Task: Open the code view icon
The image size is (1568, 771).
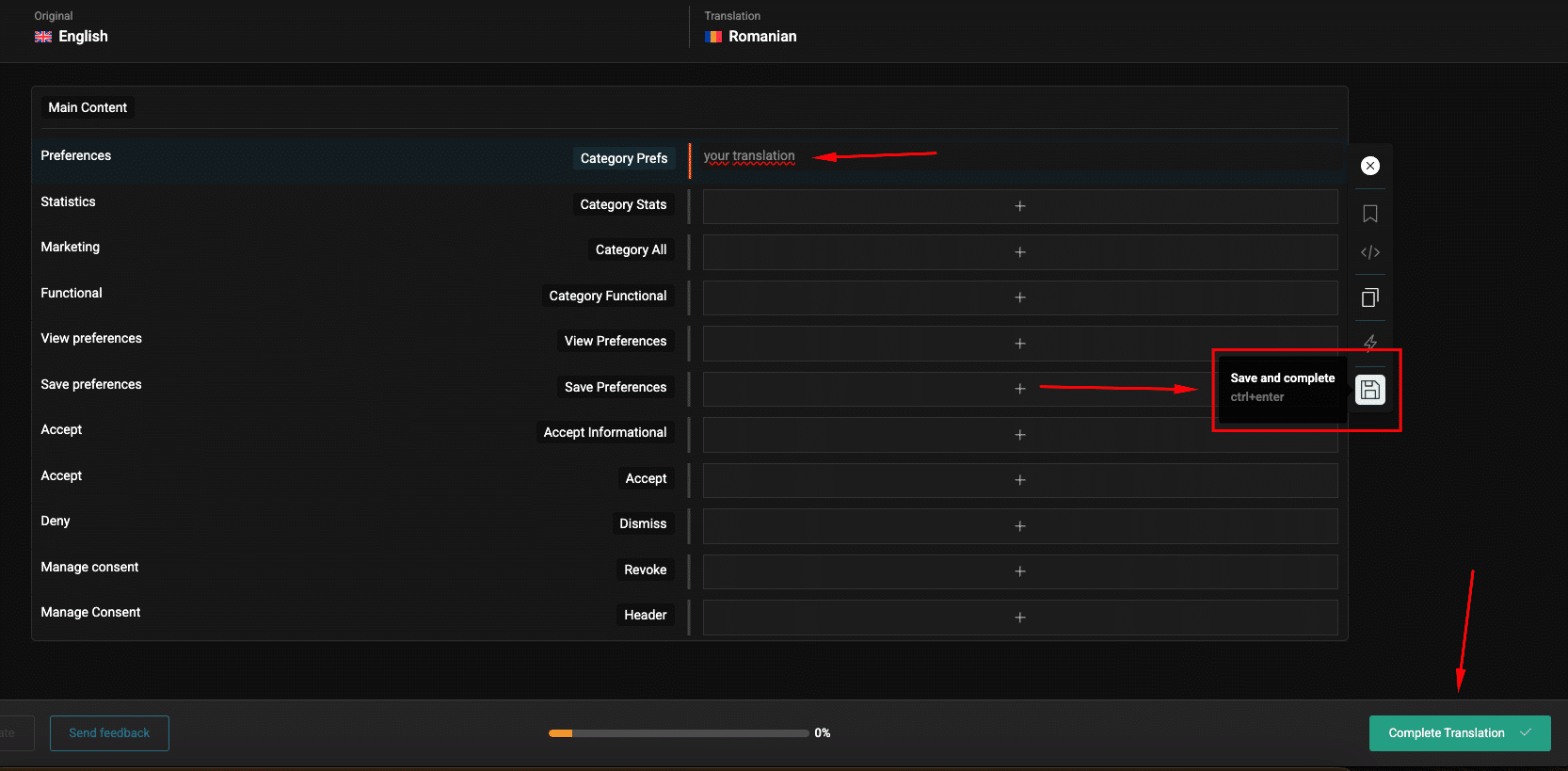Action: (x=1370, y=252)
